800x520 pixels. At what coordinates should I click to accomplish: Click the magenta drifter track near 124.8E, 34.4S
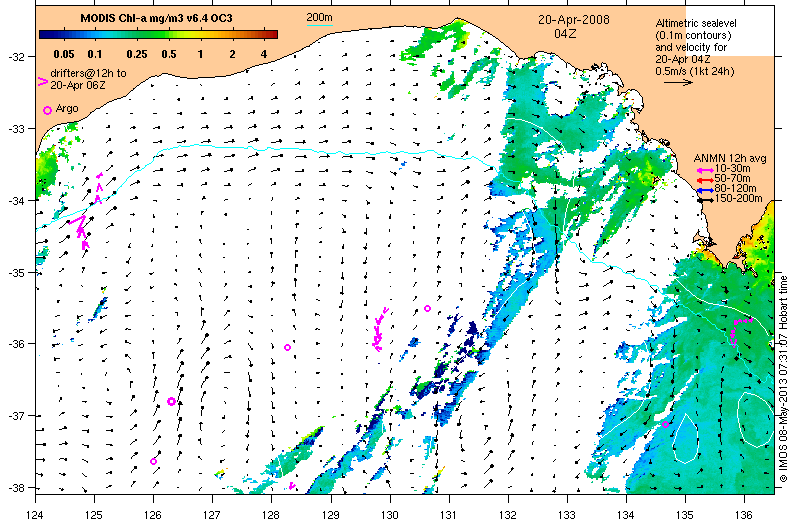80,231
